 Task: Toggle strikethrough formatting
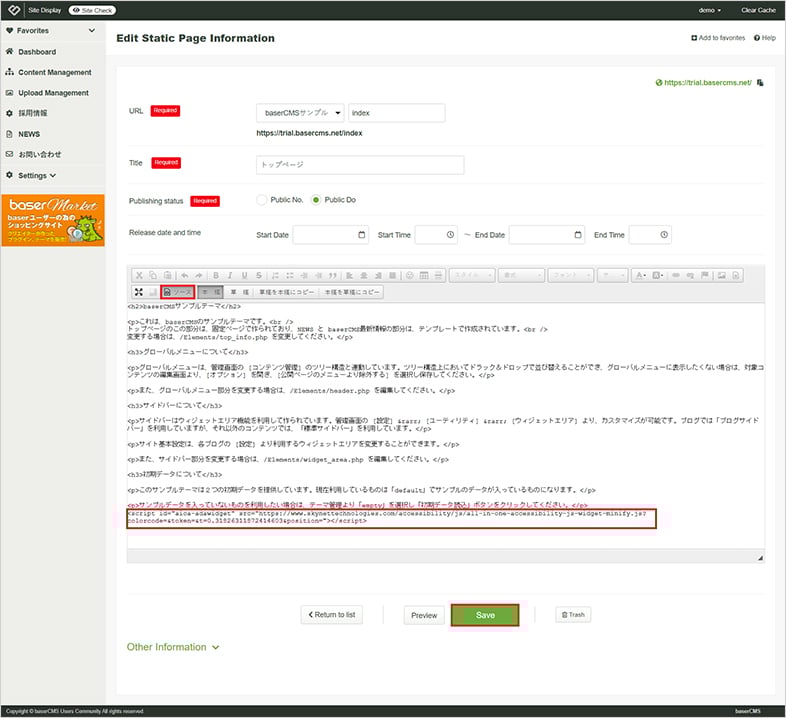point(259,275)
